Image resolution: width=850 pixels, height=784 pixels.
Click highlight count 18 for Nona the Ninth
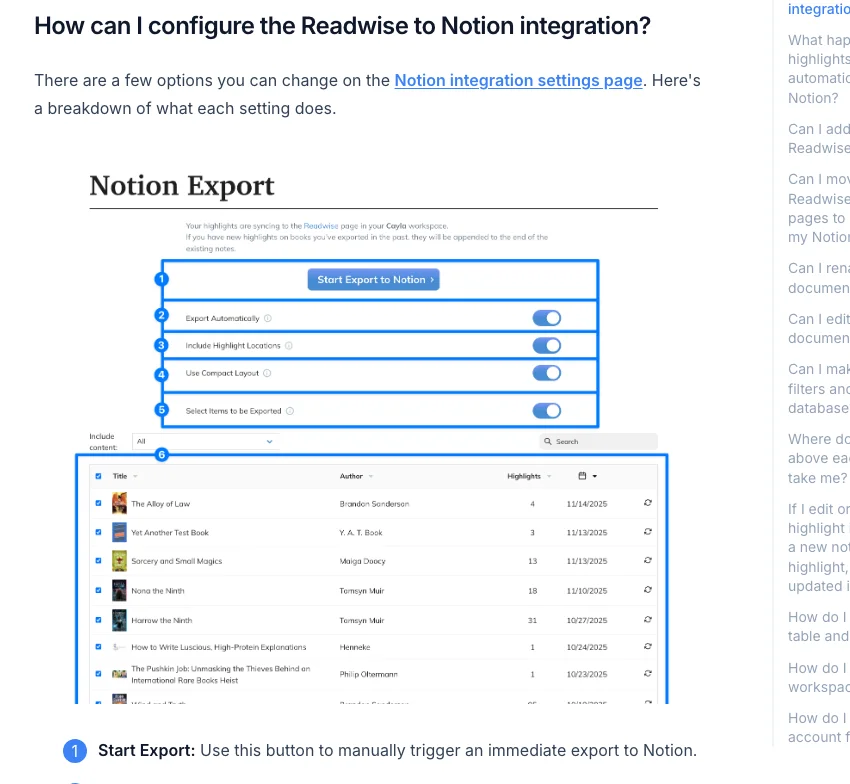coord(532,590)
